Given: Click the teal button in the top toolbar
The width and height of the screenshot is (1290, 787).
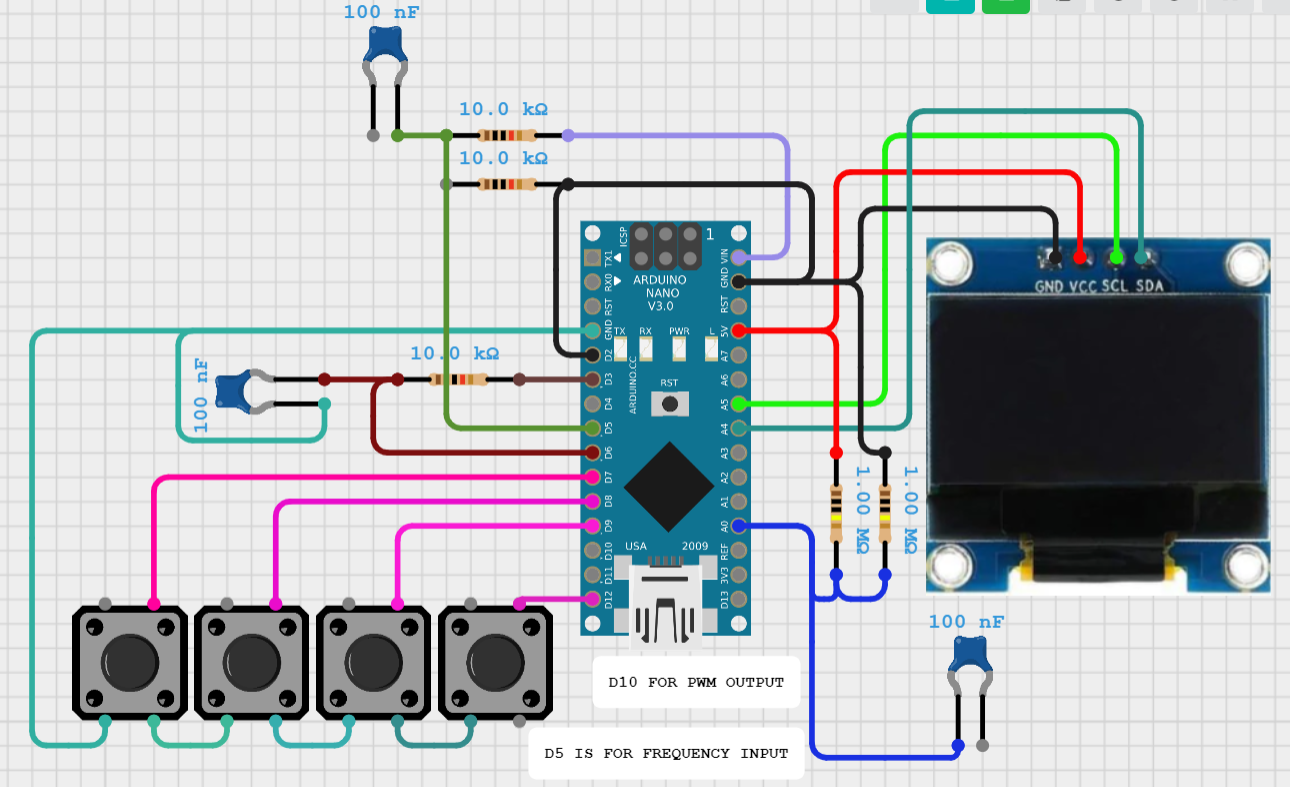Looking at the screenshot, I should pyautogui.click(x=949, y=5).
